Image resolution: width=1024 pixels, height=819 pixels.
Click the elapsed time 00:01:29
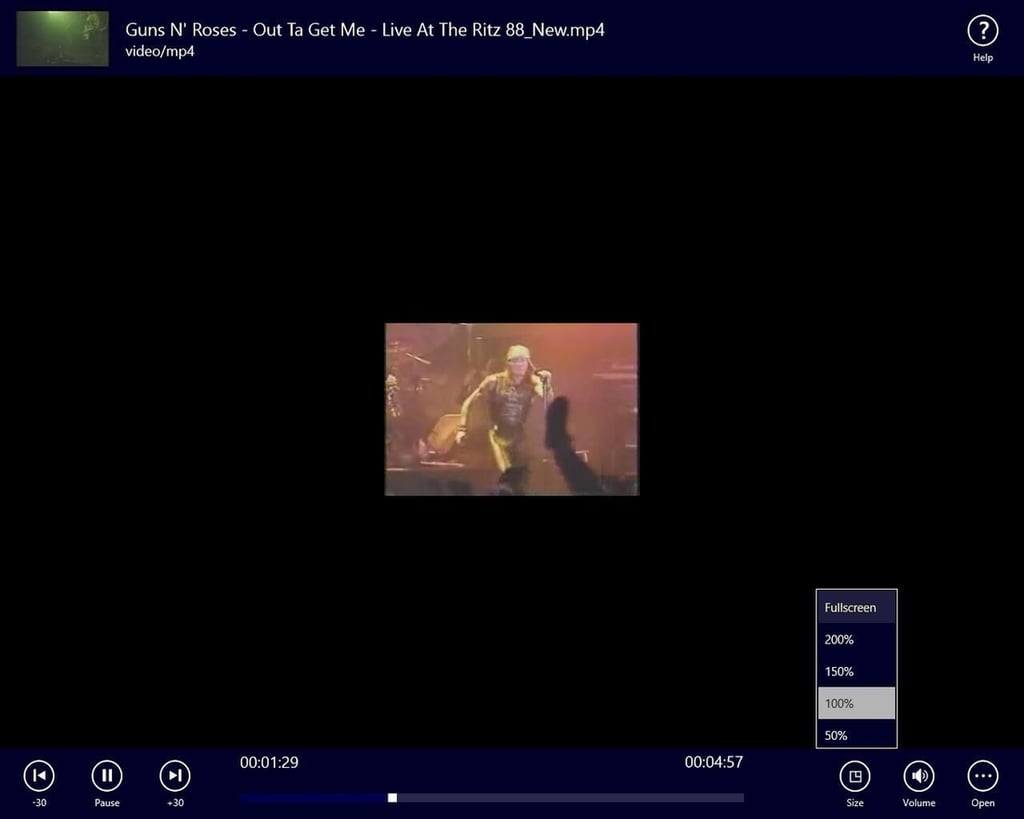point(269,762)
